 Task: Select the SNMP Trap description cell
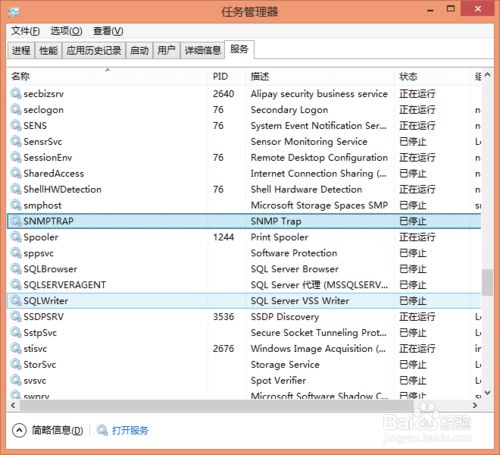pos(276,221)
